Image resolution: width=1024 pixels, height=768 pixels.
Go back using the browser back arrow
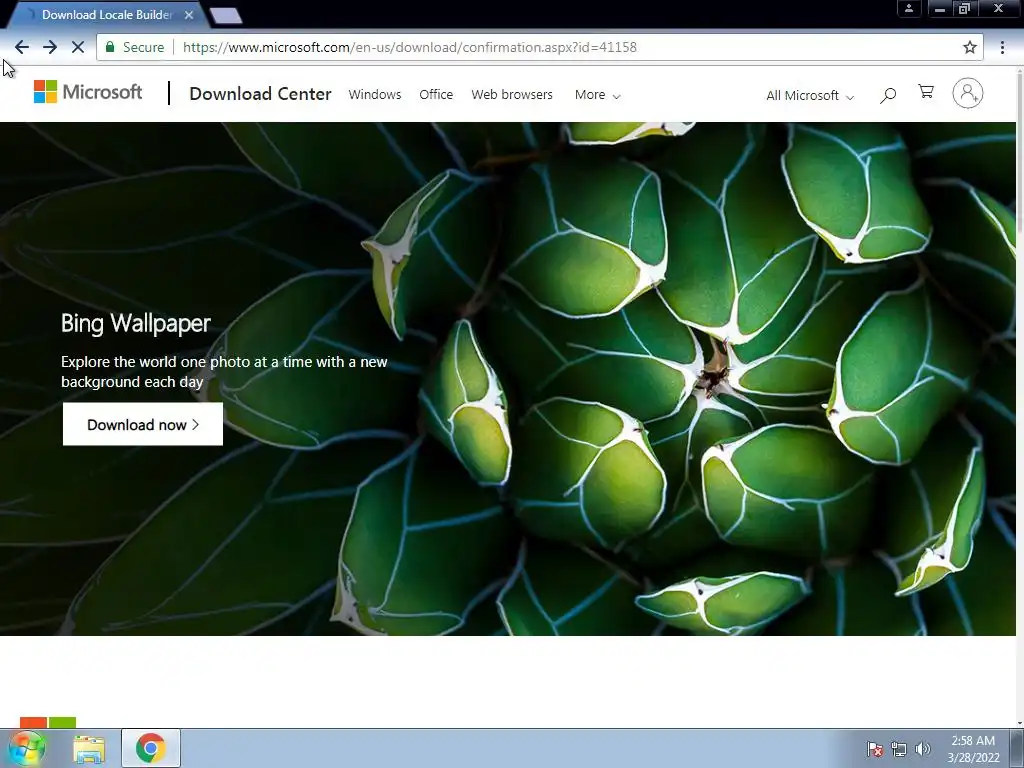(x=22, y=47)
